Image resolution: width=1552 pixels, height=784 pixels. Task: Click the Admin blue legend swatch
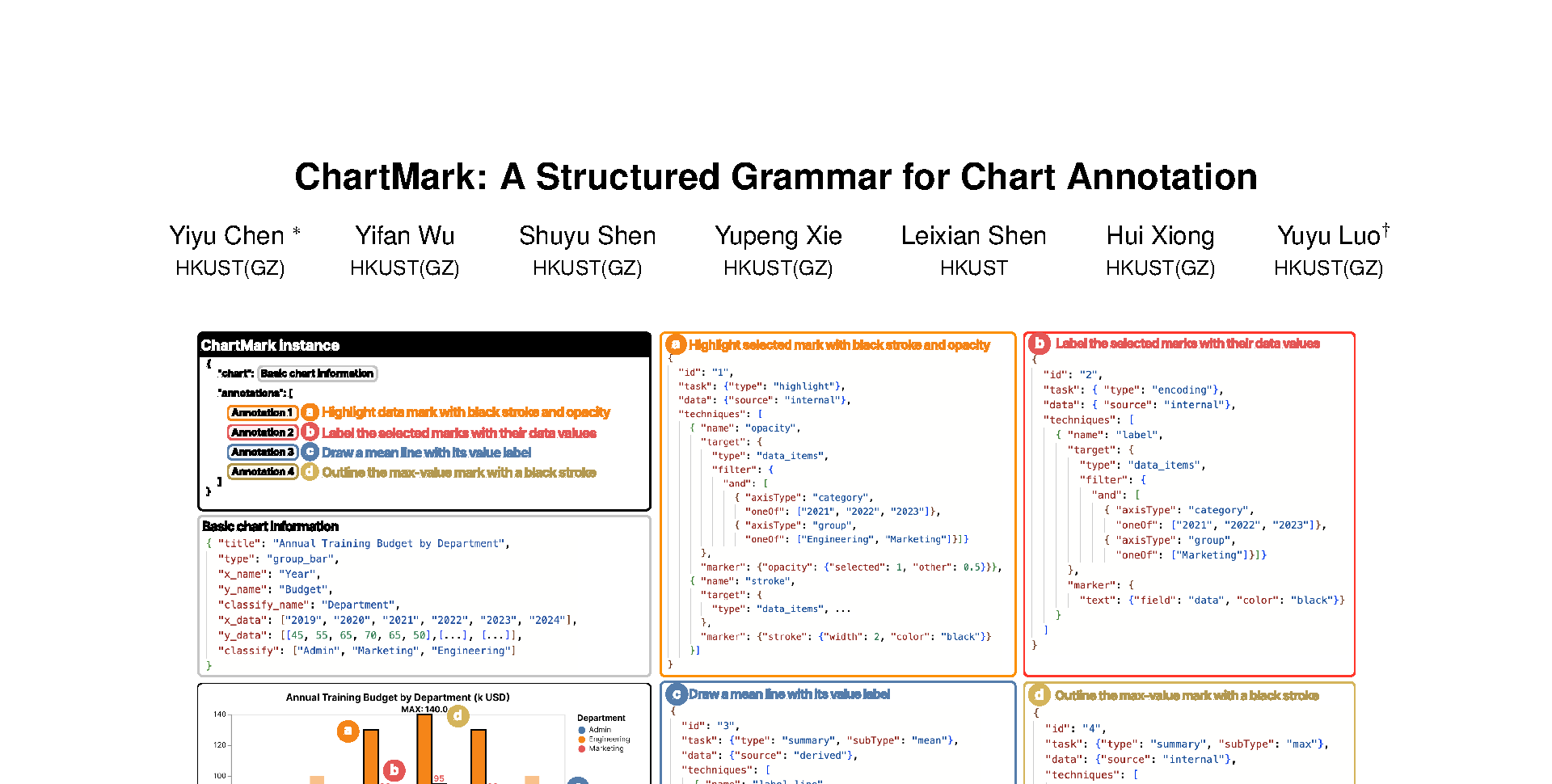pyautogui.click(x=582, y=730)
